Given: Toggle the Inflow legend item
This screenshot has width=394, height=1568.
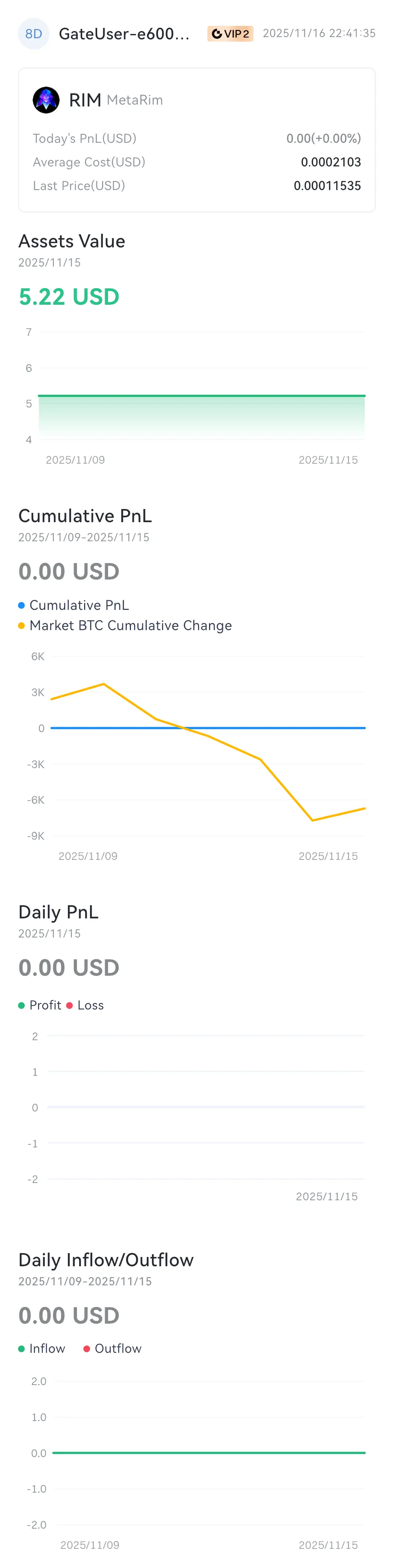Looking at the screenshot, I should 41,1348.
